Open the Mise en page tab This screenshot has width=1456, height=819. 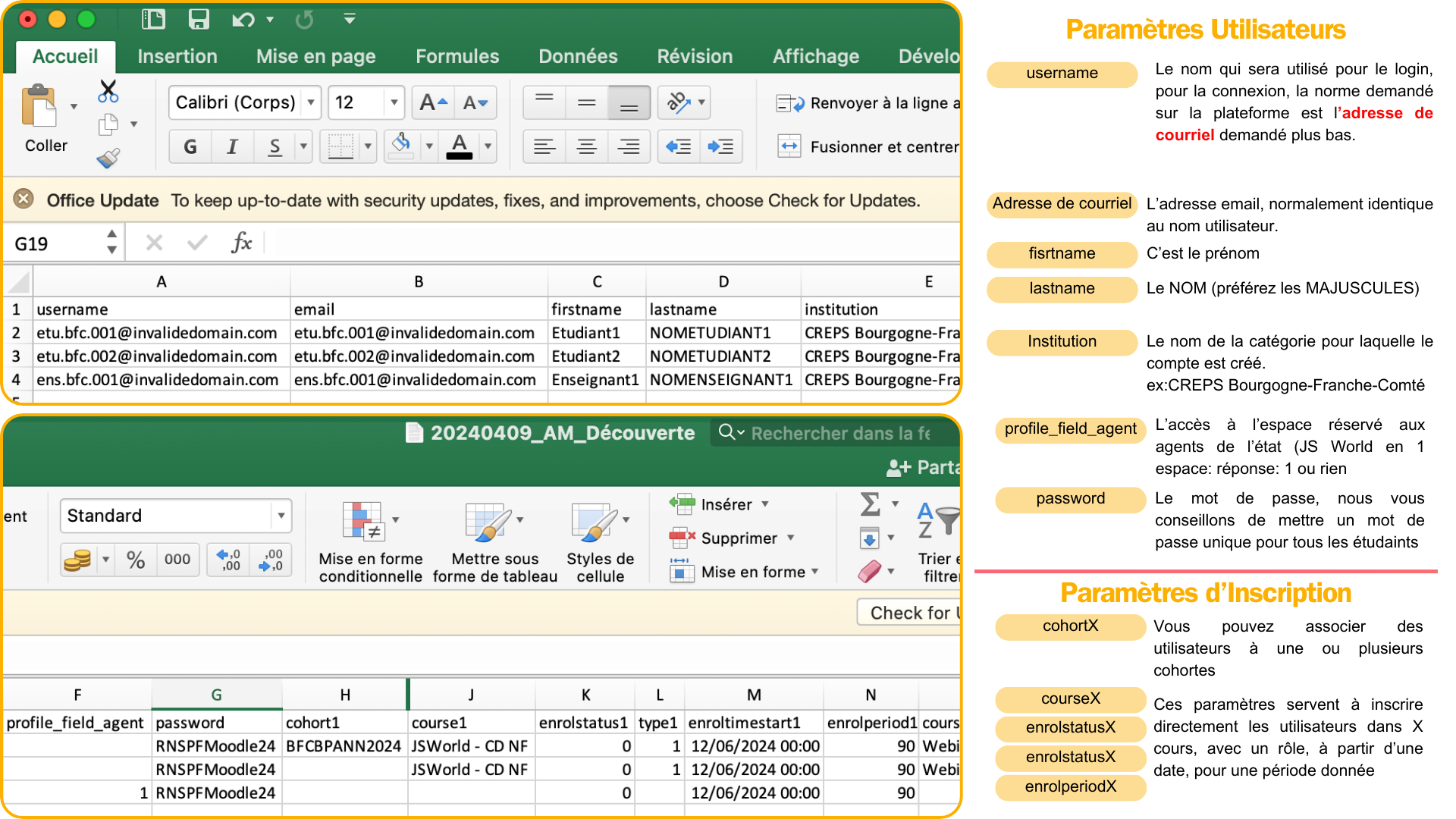(315, 56)
